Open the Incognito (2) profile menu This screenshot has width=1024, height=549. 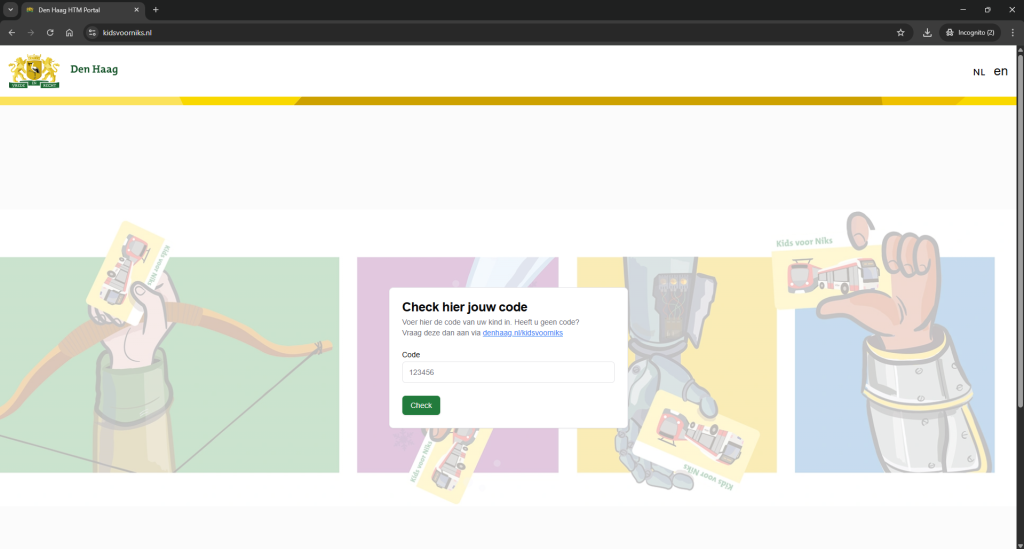969,32
